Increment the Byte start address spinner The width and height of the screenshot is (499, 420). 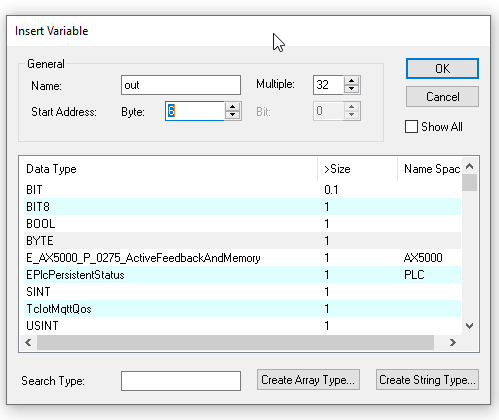[232, 107]
